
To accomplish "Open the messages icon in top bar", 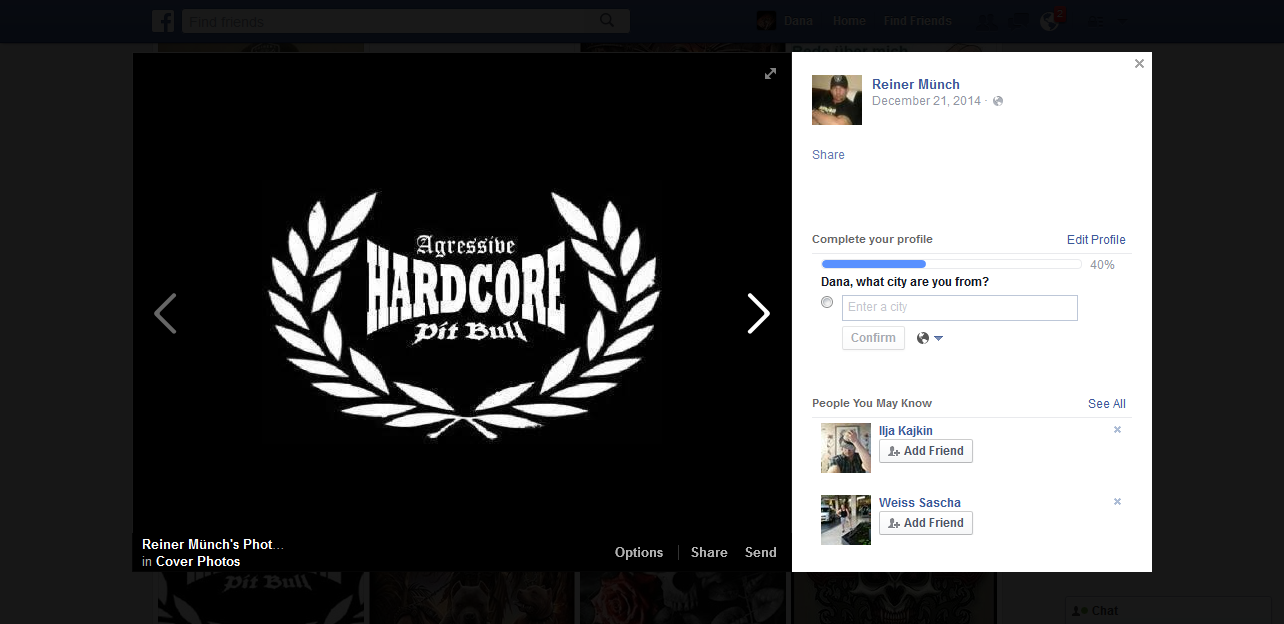I will click(x=1019, y=21).
